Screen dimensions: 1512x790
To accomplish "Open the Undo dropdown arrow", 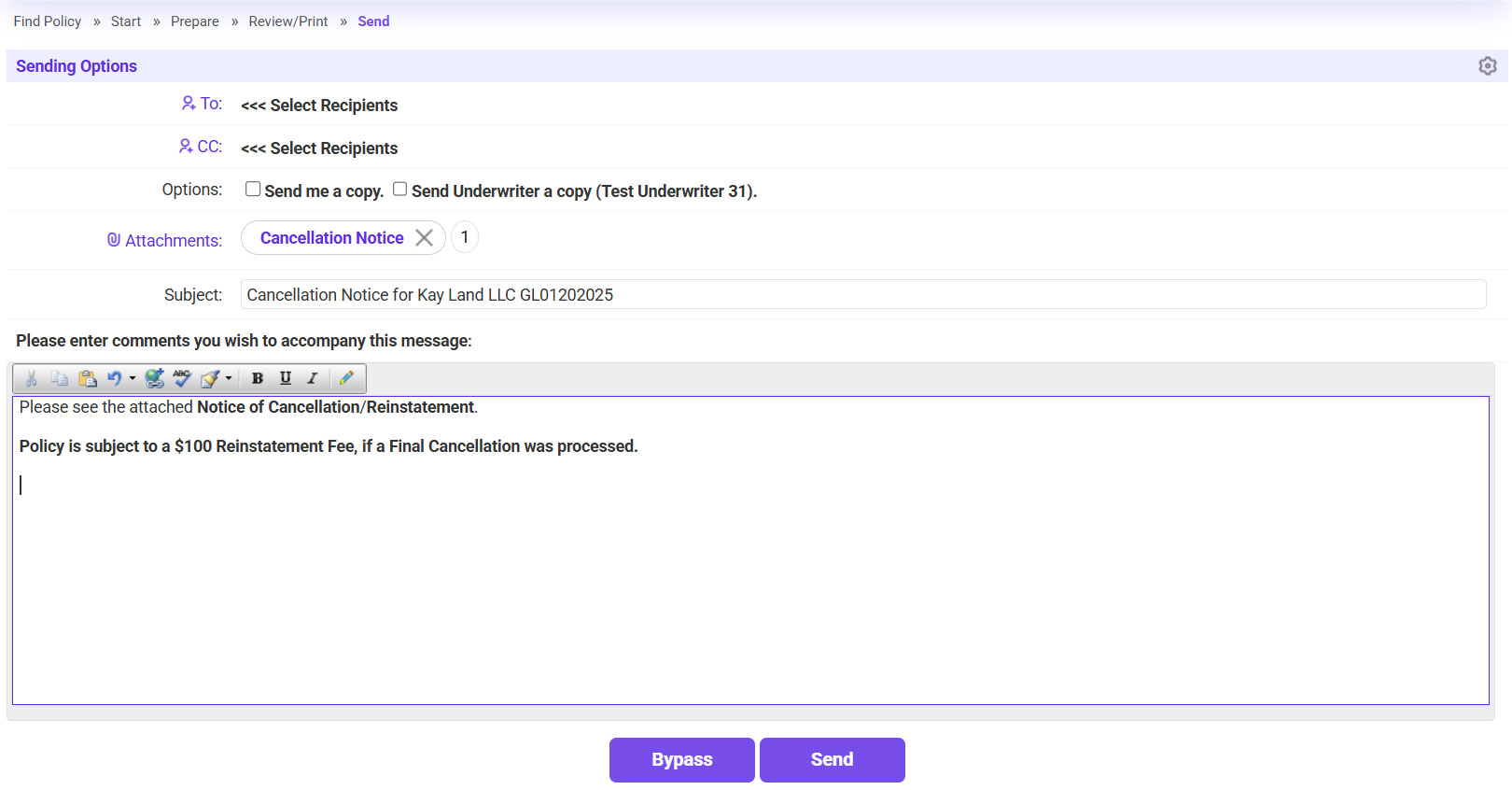I will 133,378.
